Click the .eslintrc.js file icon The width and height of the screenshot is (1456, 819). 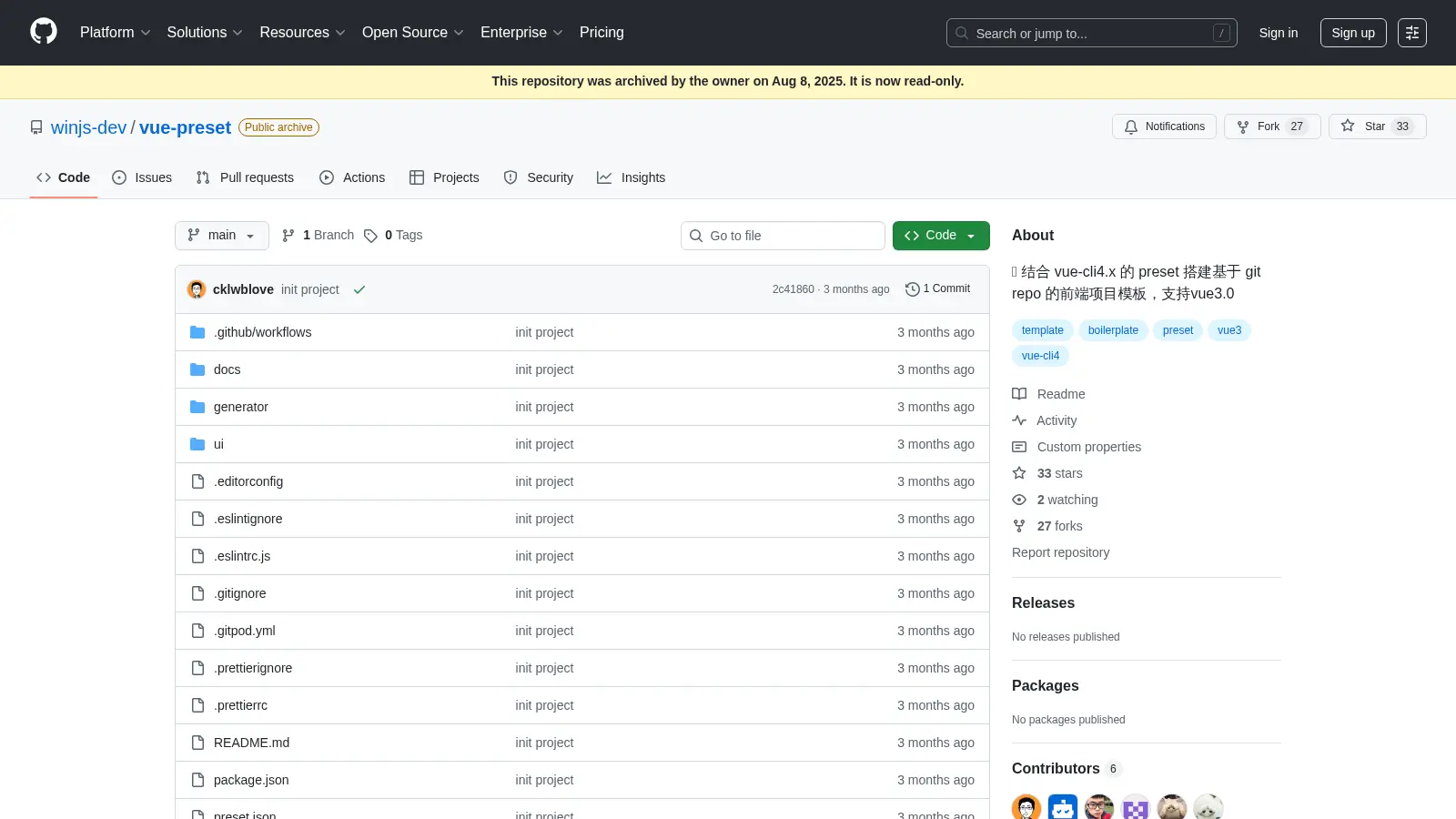(197, 556)
